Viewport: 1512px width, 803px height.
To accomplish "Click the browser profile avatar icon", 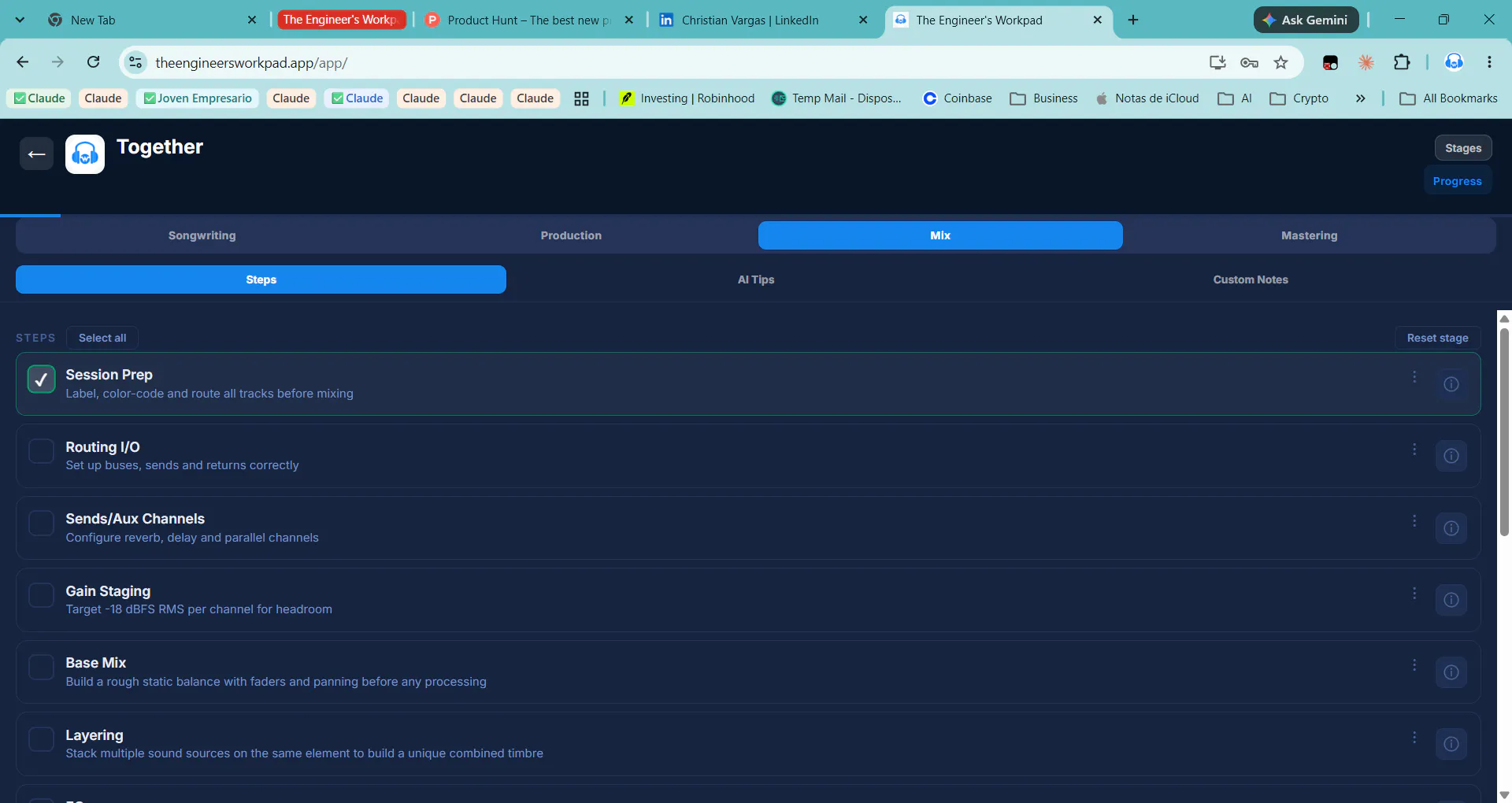I will (1454, 62).
